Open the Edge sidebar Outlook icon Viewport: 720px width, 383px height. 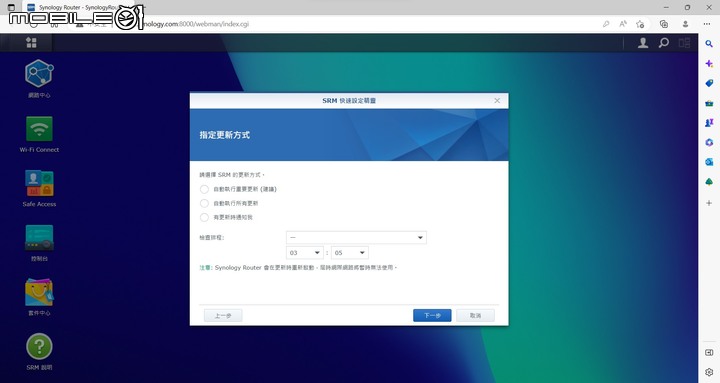[x=709, y=162]
